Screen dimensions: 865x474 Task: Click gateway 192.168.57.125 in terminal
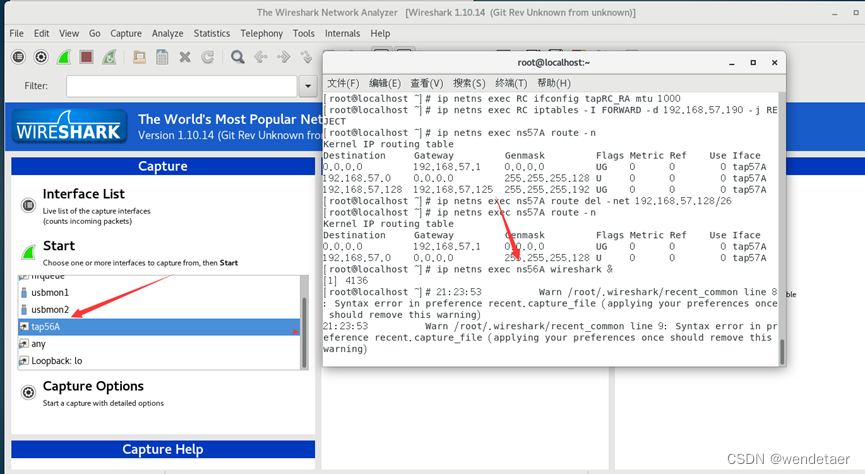point(453,189)
